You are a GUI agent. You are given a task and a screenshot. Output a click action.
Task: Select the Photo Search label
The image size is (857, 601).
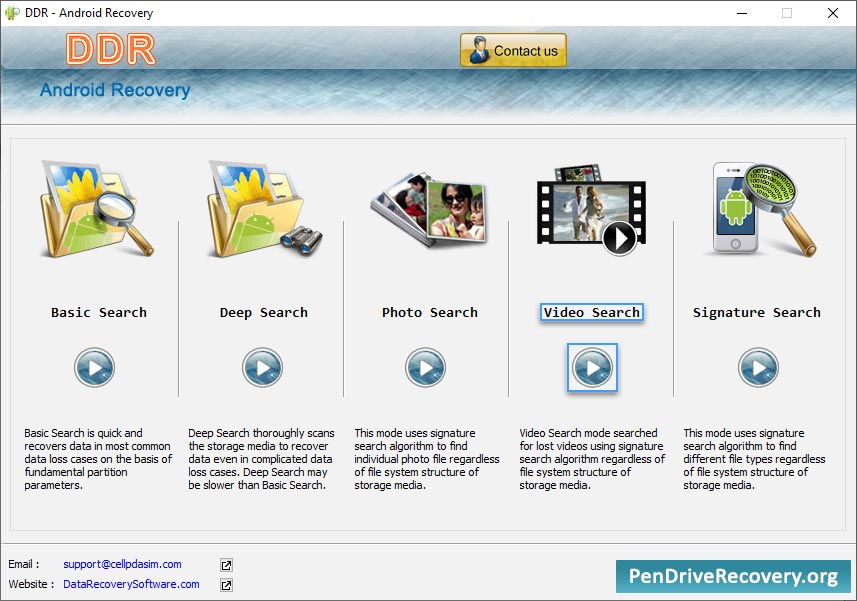(430, 313)
